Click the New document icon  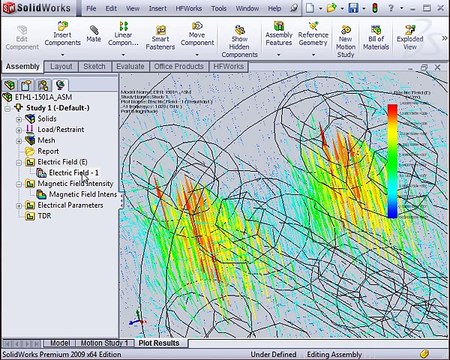[310, 8]
